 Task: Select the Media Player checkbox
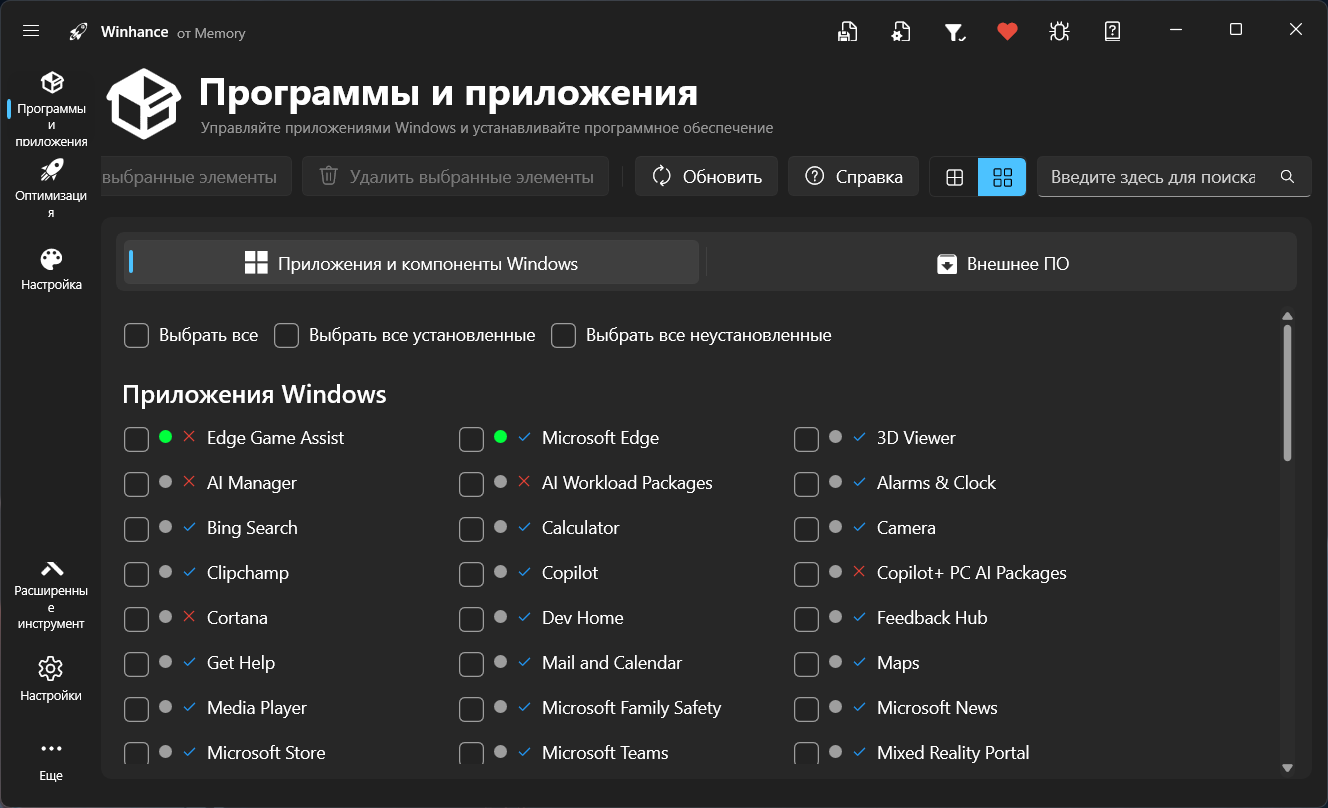click(x=137, y=709)
